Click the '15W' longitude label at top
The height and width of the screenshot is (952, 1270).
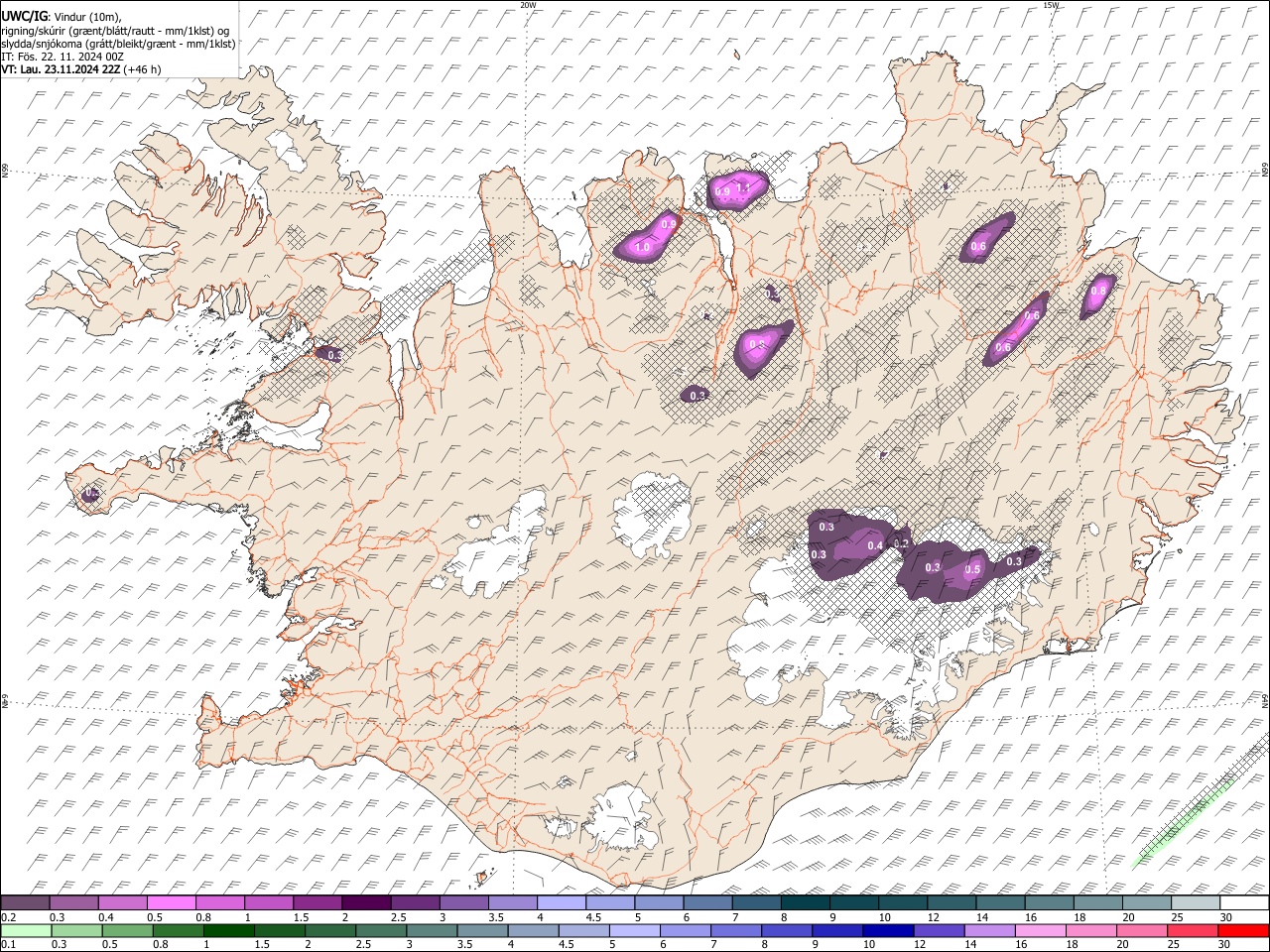click(1051, 5)
